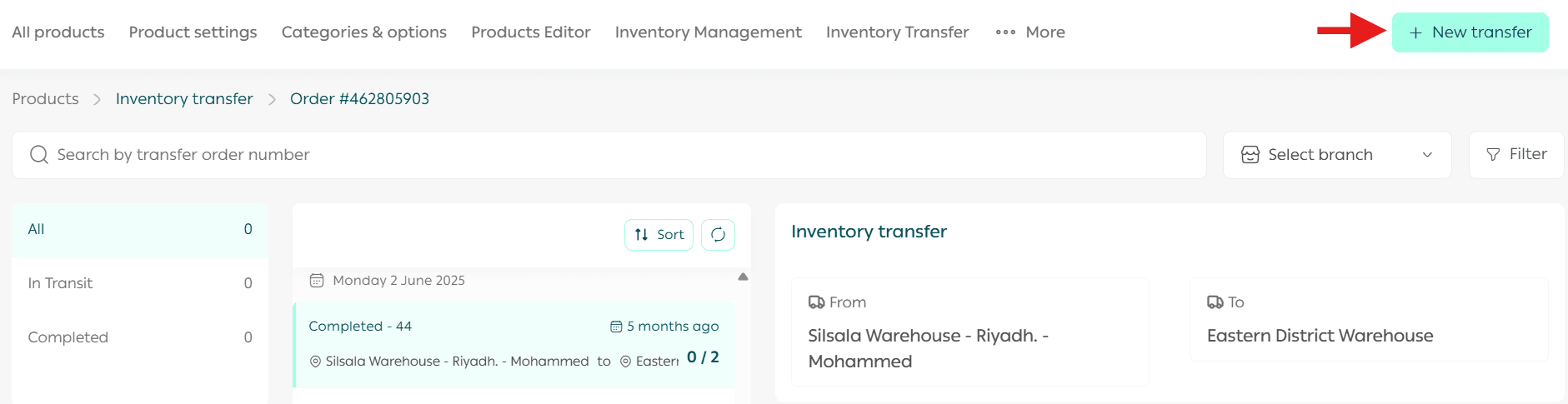This screenshot has height=404, width=1568.
Task: Click the truck icon next to From
Action: pos(816,302)
